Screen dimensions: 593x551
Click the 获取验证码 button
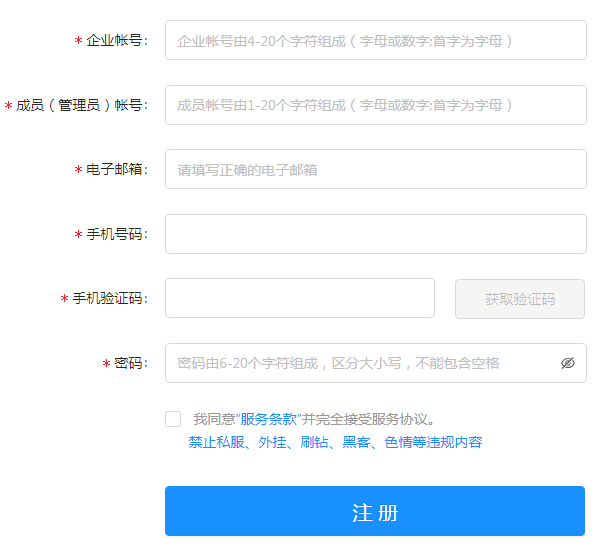point(520,299)
